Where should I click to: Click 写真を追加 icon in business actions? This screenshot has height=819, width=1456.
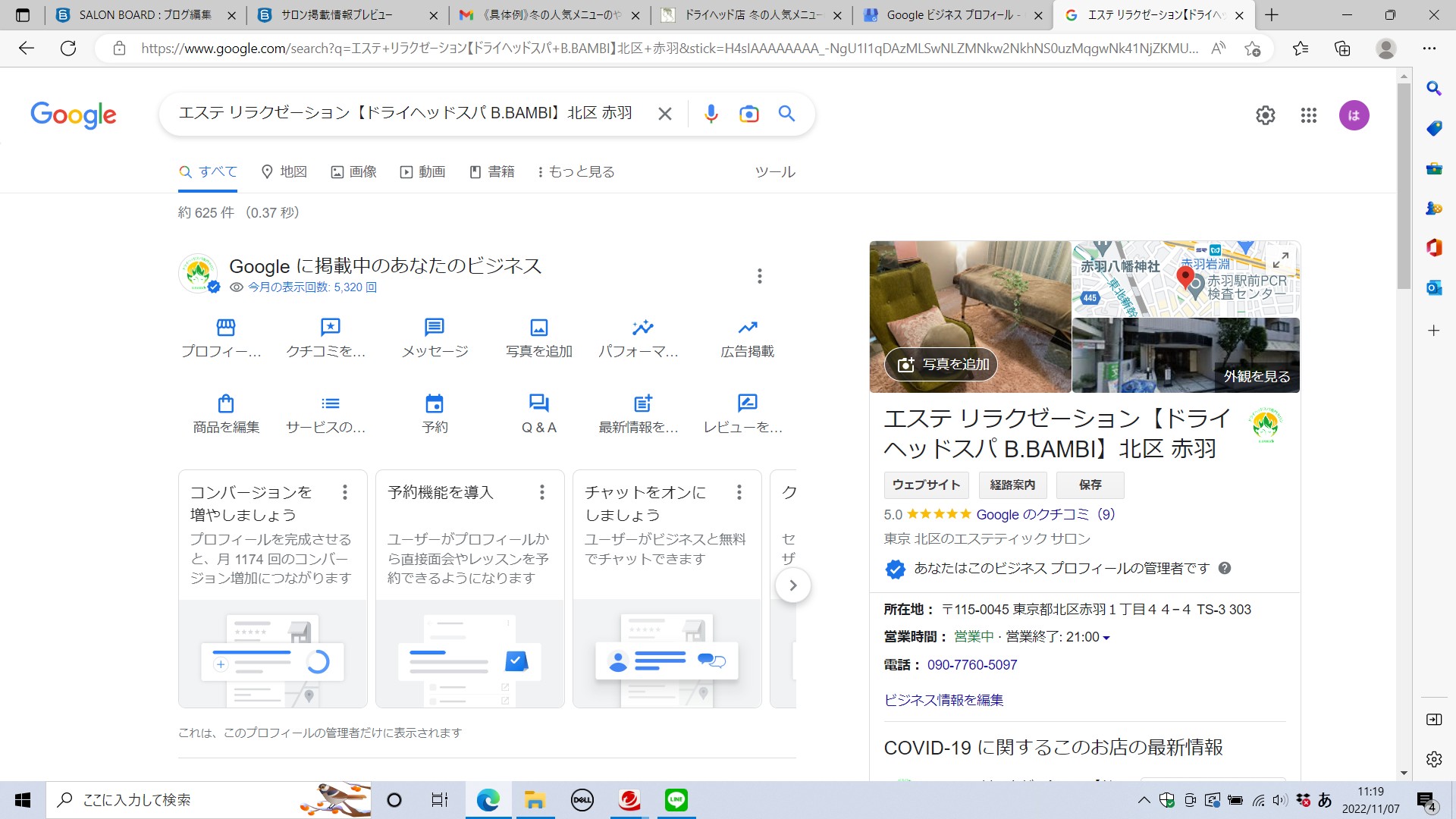coord(539,327)
